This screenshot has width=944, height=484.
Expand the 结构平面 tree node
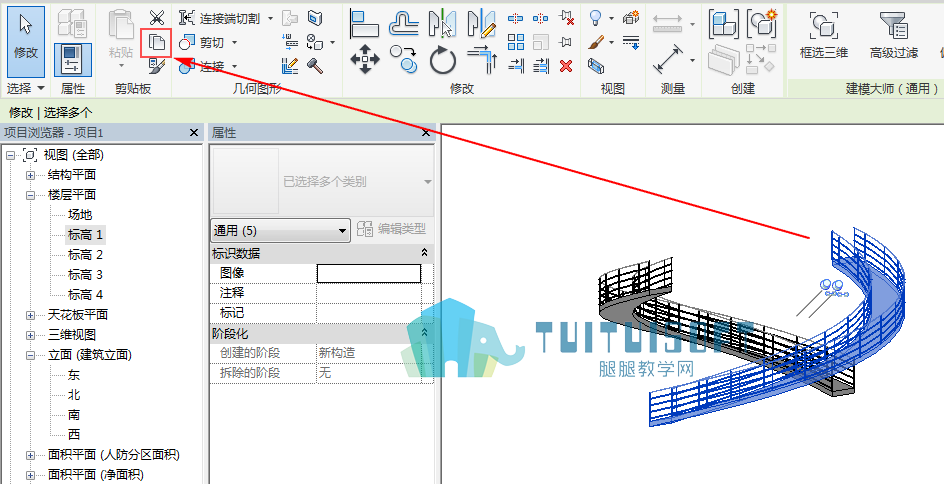(x=30, y=175)
